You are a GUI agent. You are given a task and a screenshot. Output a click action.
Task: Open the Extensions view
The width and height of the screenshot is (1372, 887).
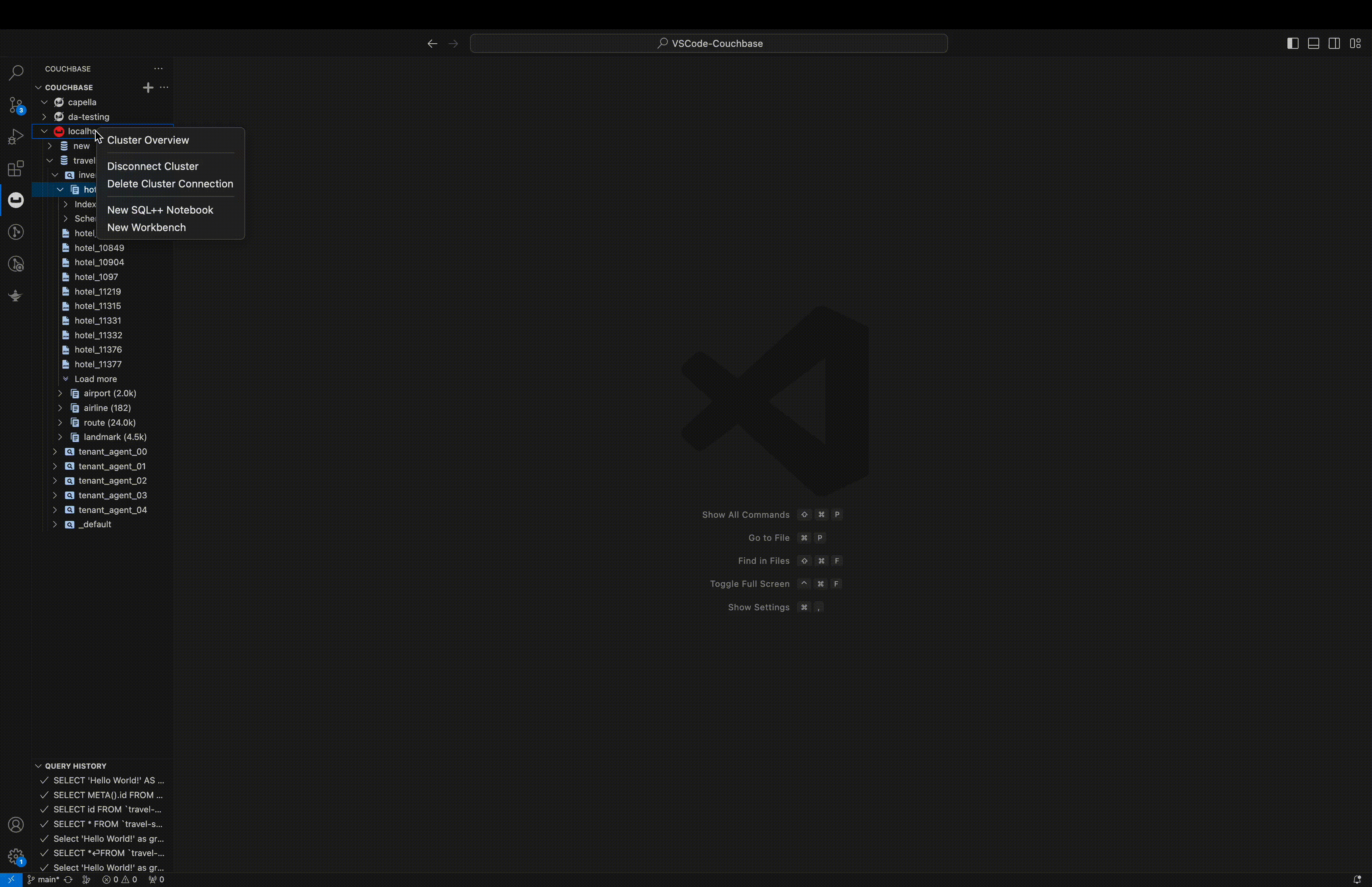point(15,169)
